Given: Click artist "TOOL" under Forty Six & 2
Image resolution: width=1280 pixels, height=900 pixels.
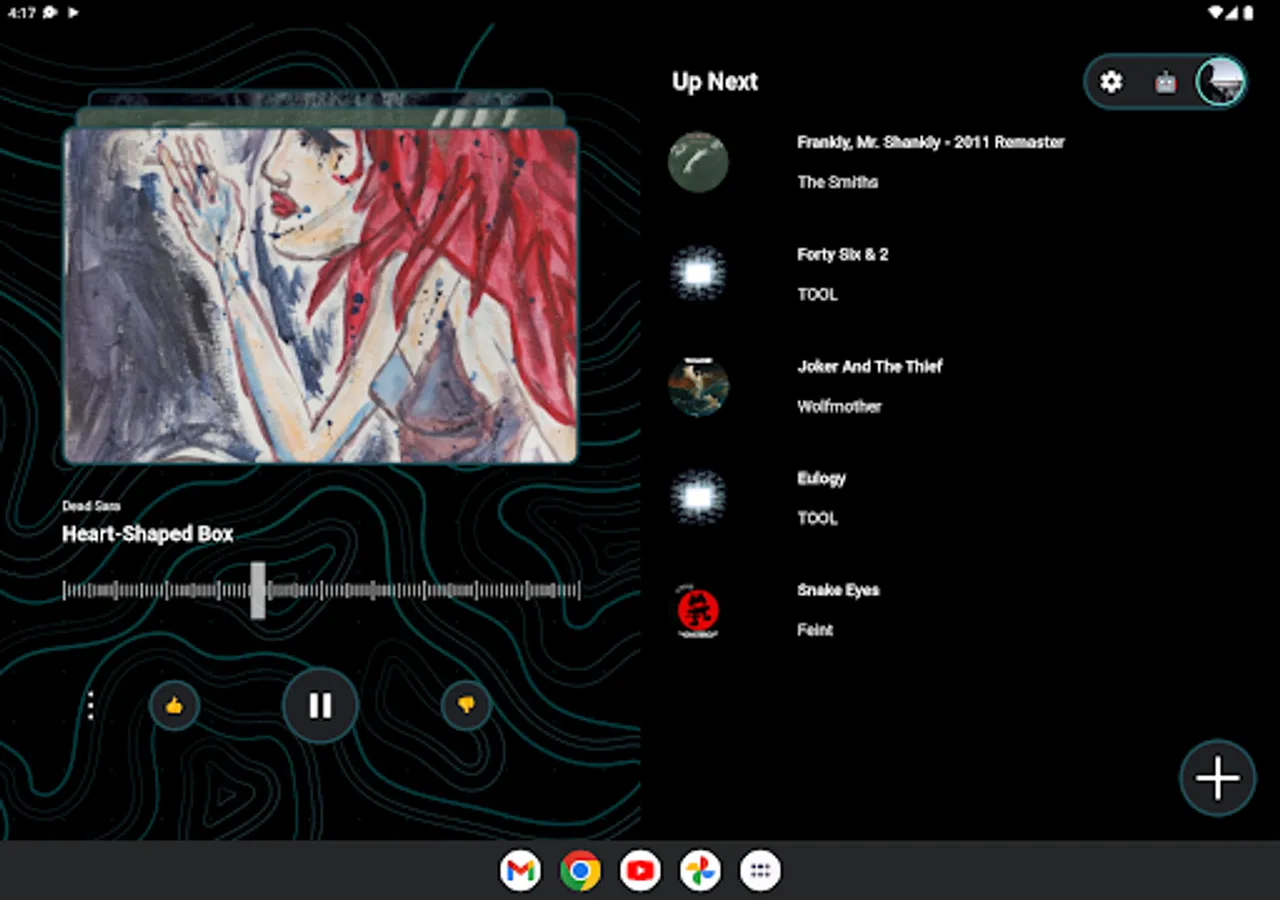Looking at the screenshot, I should [818, 294].
